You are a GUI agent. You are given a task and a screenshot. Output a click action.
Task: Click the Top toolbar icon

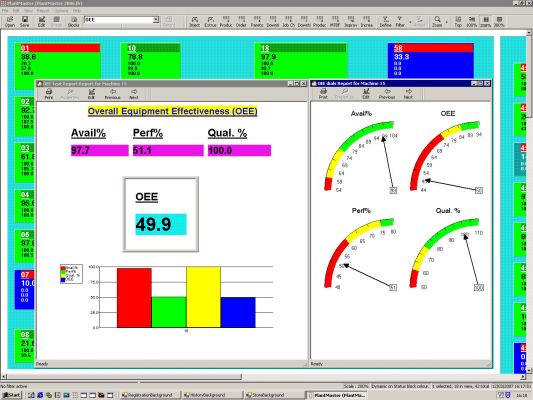tap(458, 21)
